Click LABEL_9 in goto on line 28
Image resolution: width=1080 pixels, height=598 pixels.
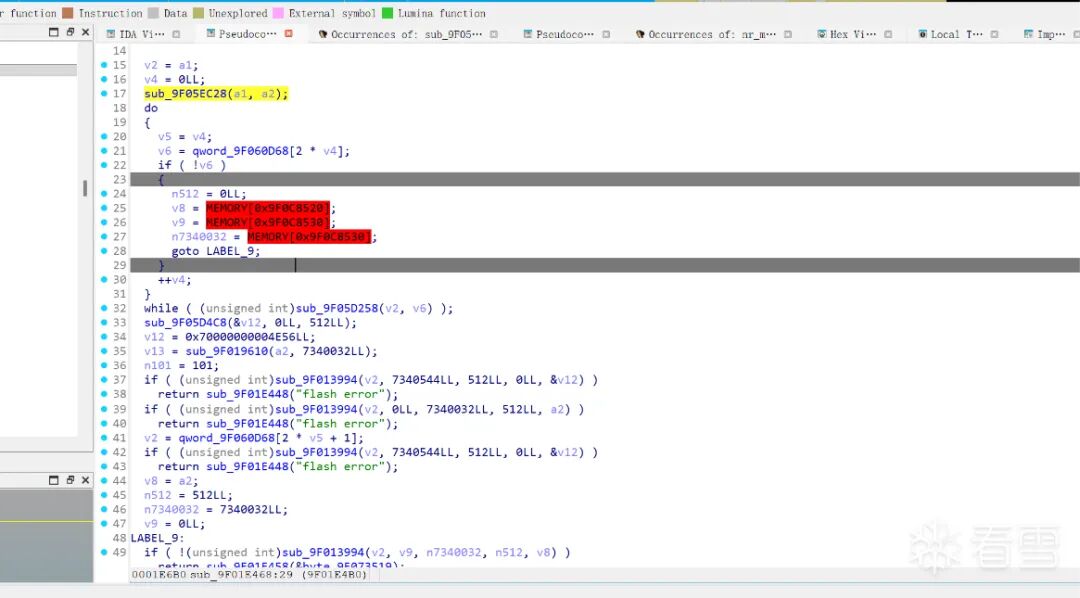tap(231, 251)
